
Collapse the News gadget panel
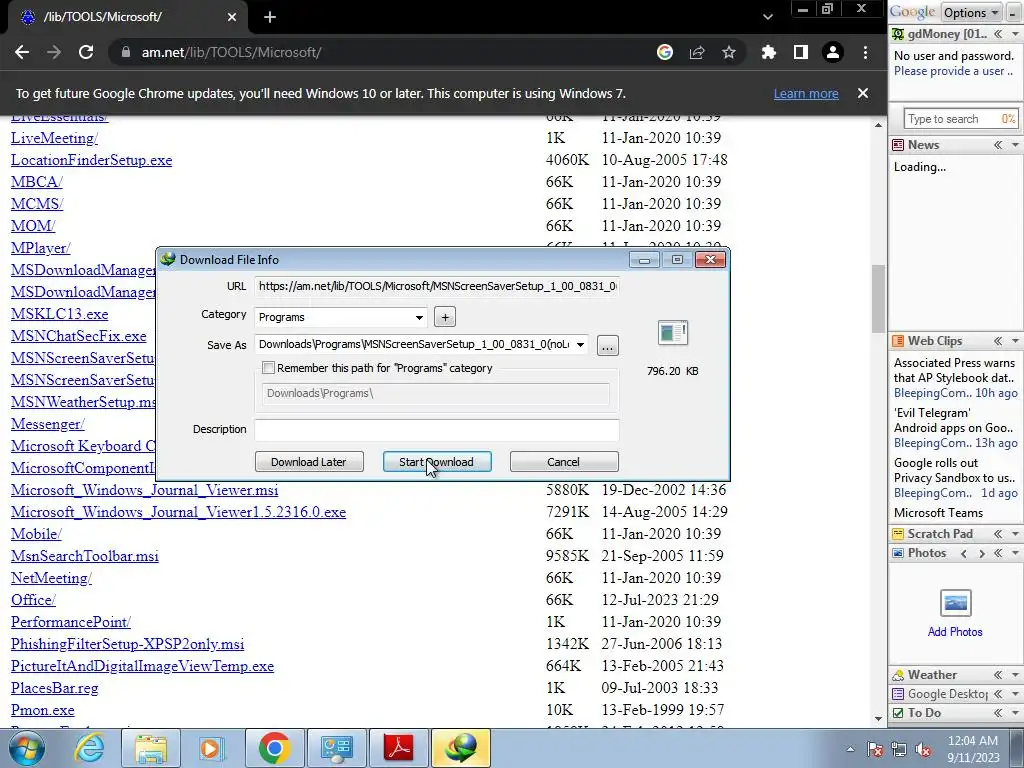[x=998, y=145]
